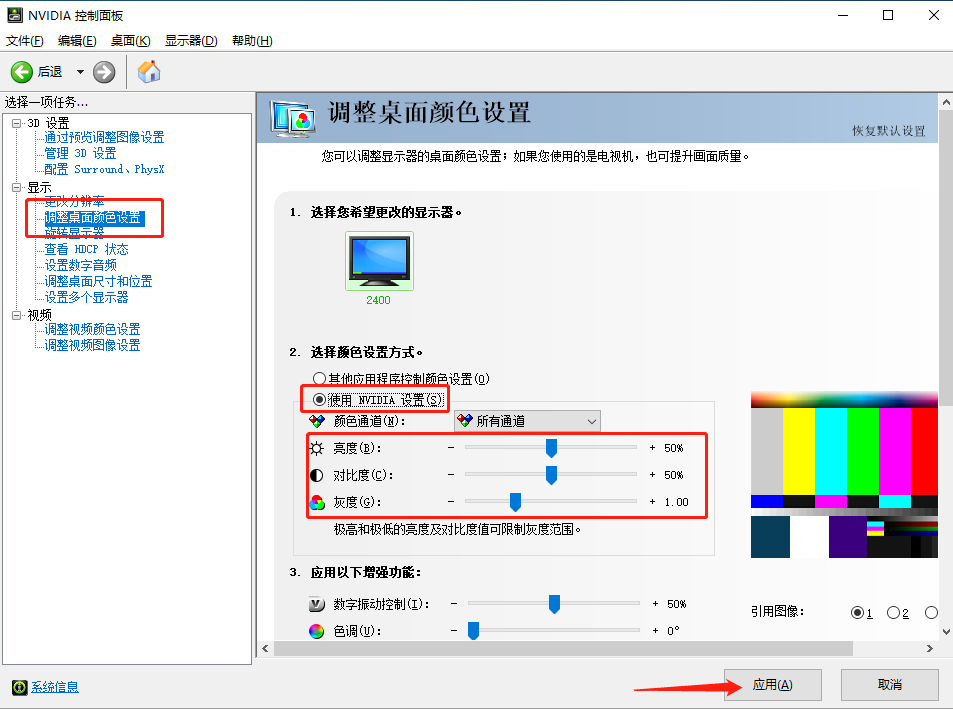The width and height of the screenshot is (953, 709).
Task: Click the Digital Vibrance icon
Action: tap(316, 604)
